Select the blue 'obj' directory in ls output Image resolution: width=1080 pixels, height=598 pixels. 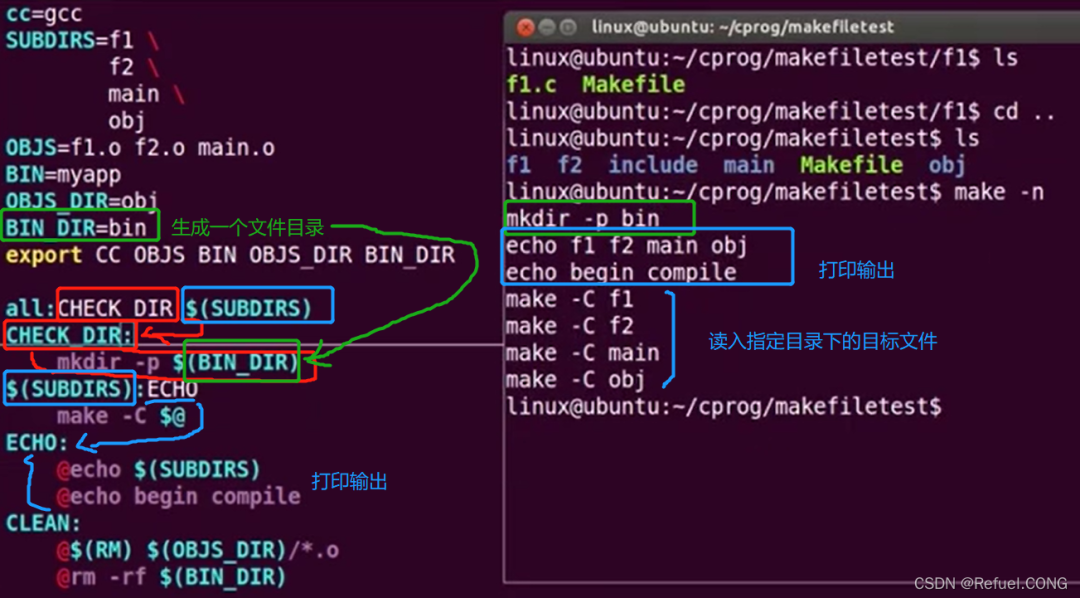(947, 165)
